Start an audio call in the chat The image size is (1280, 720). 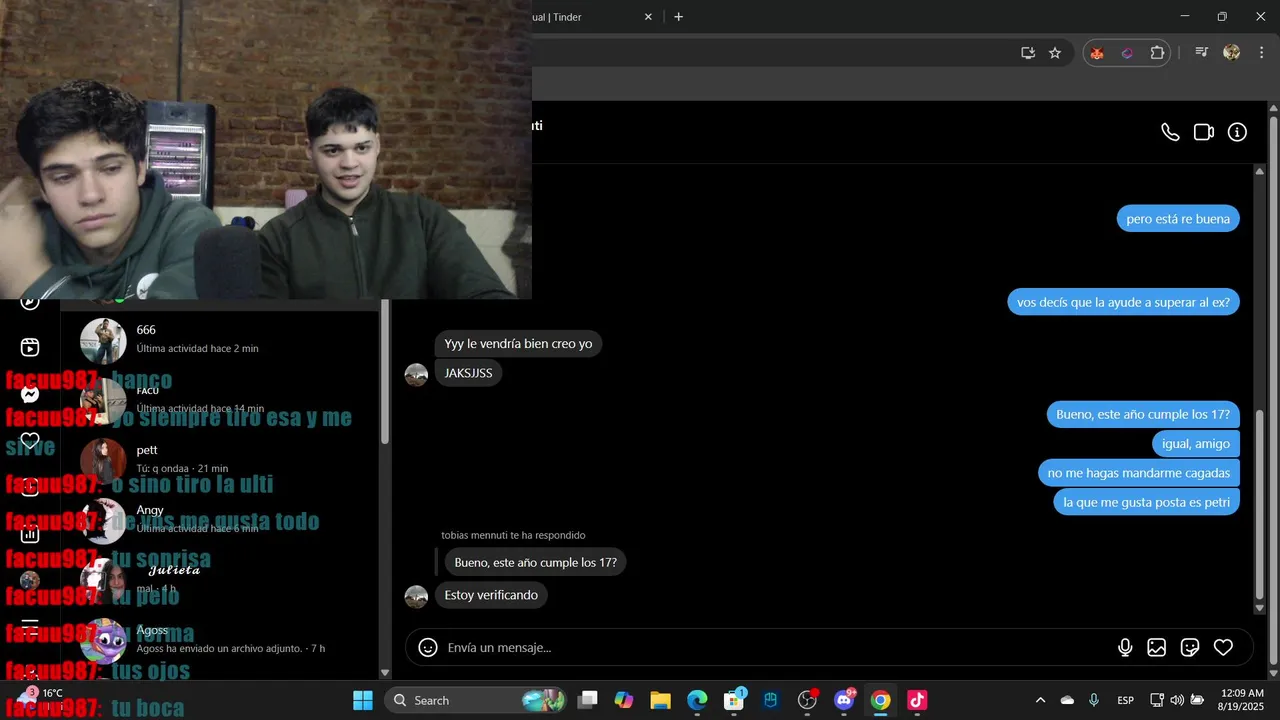tap(1170, 132)
